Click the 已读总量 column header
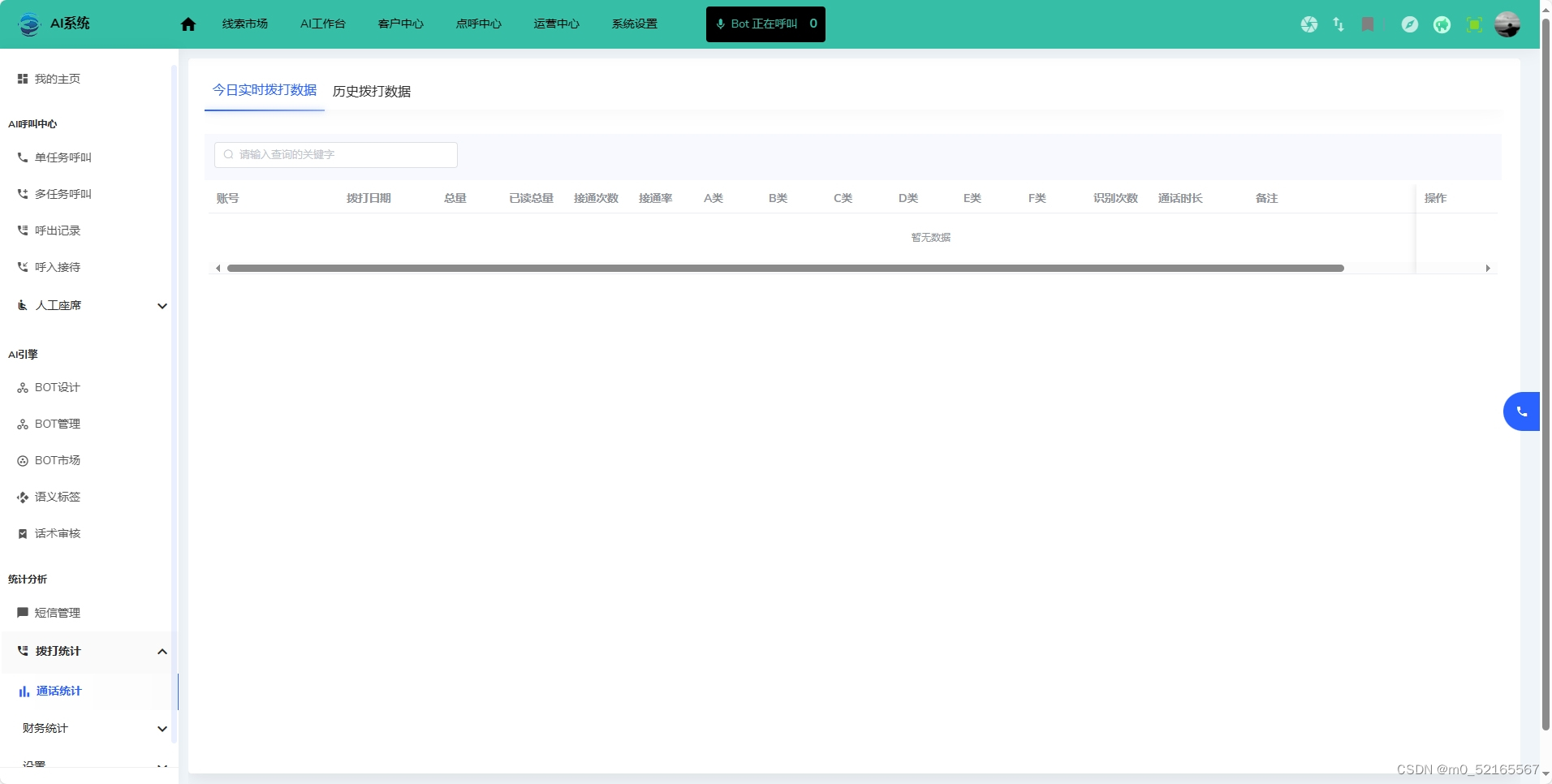The width and height of the screenshot is (1552, 784). coord(531,198)
